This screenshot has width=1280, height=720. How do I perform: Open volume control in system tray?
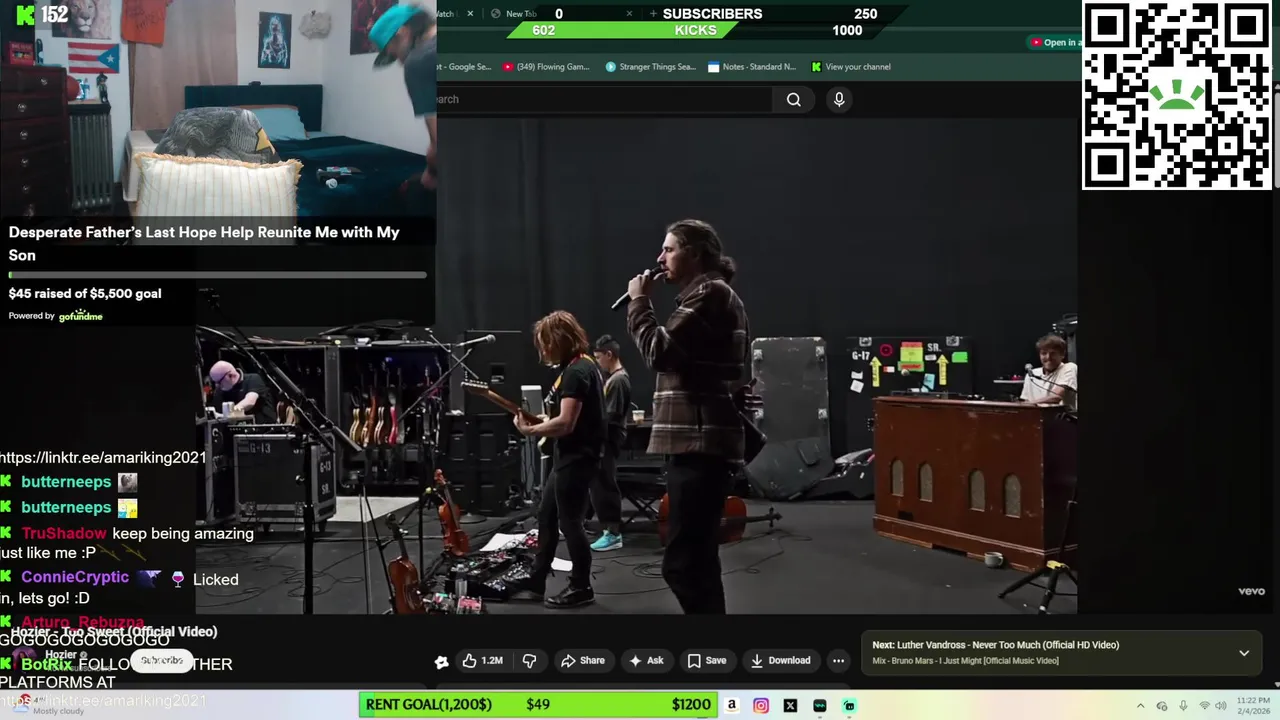tap(1221, 706)
